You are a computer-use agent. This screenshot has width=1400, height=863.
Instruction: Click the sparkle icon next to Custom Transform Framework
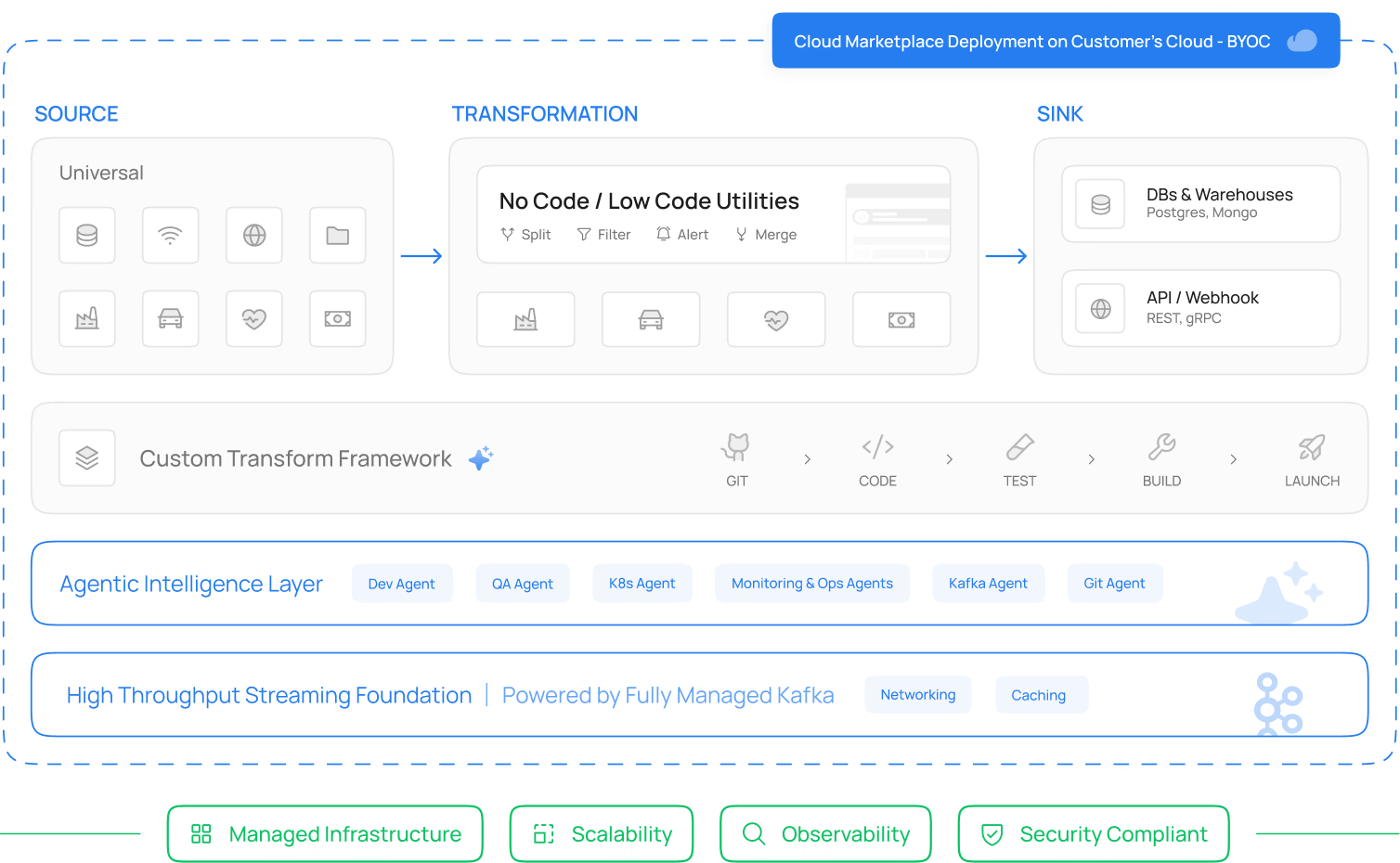(481, 458)
